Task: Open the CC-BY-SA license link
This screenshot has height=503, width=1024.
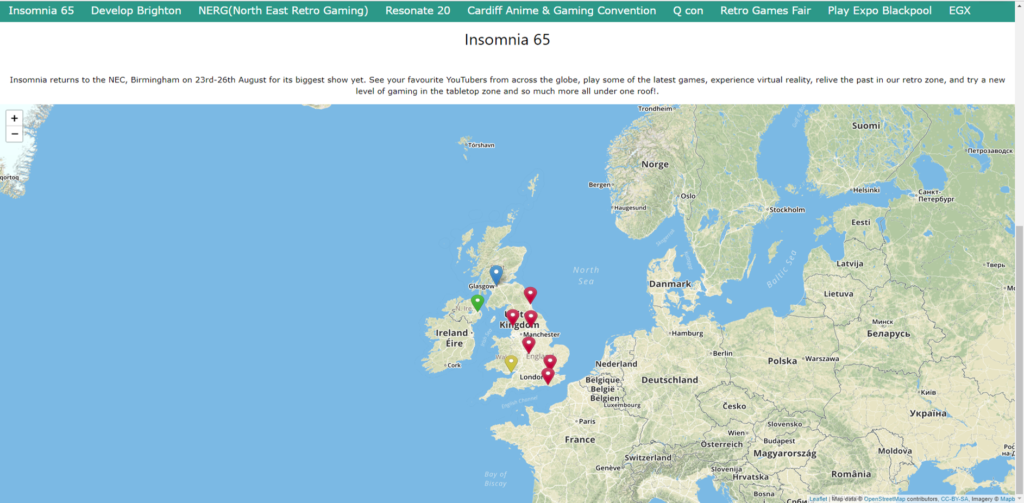Action: pos(954,498)
